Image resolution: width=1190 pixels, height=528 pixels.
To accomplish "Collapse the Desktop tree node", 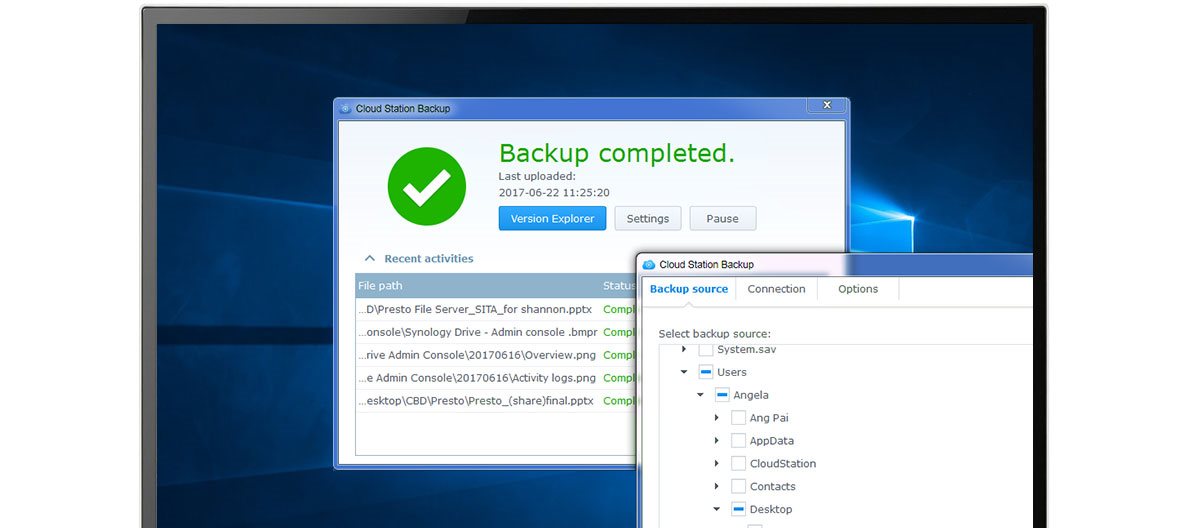I will coord(716,509).
